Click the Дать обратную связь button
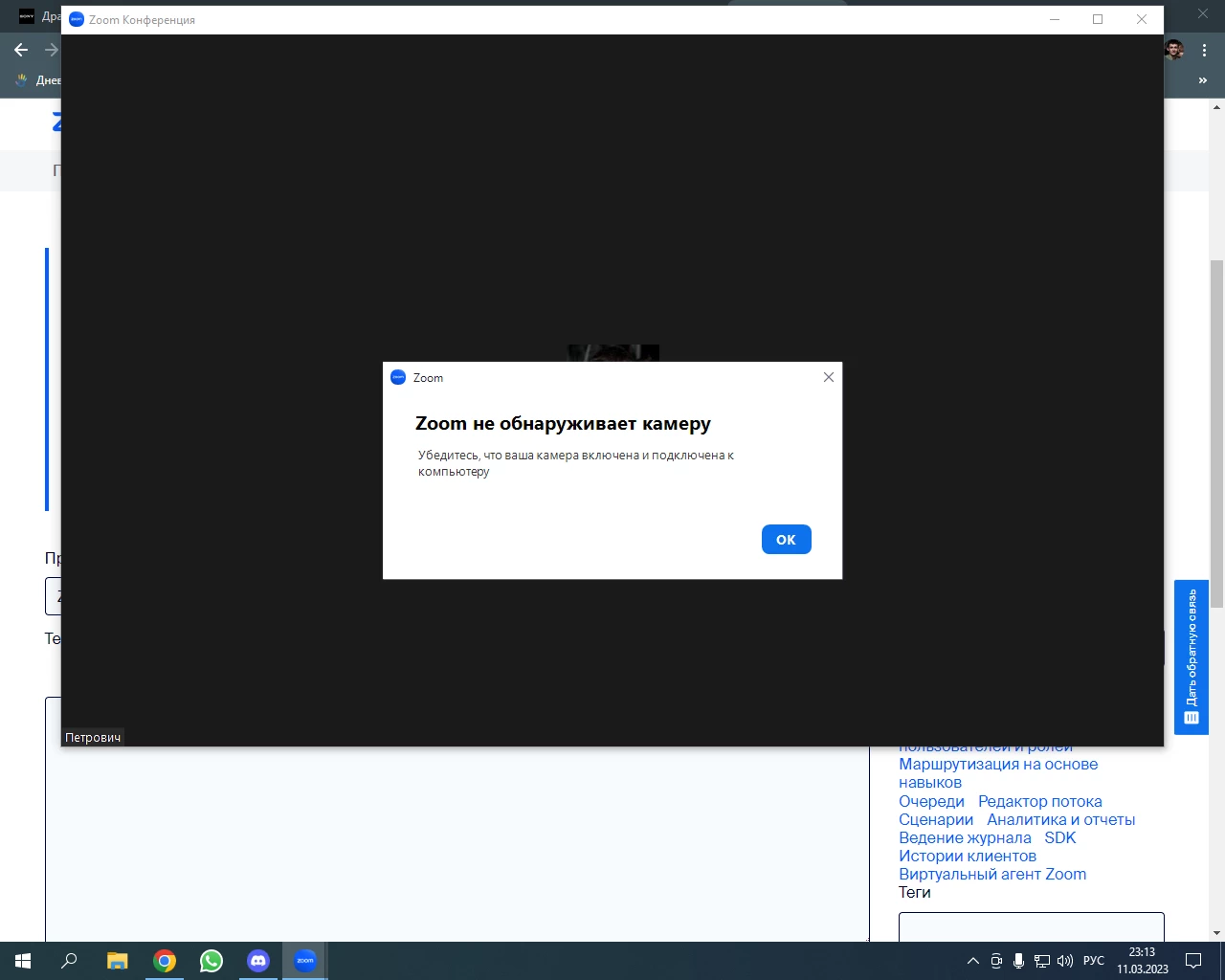Viewport: 1225px width, 980px height. [x=1192, y=657]
